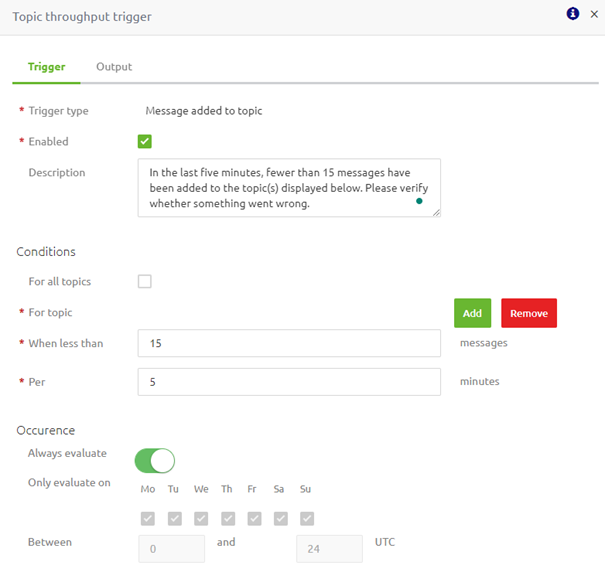Click the 'messages' unit label

483,343
